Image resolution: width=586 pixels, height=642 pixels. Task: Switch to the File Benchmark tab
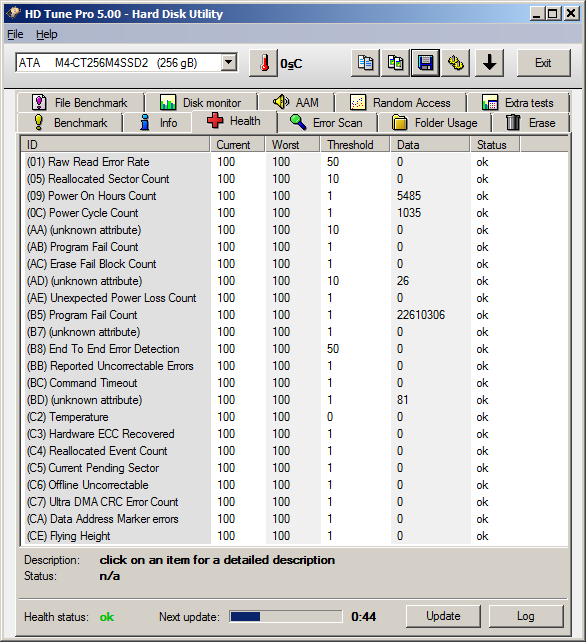(81, 102)
